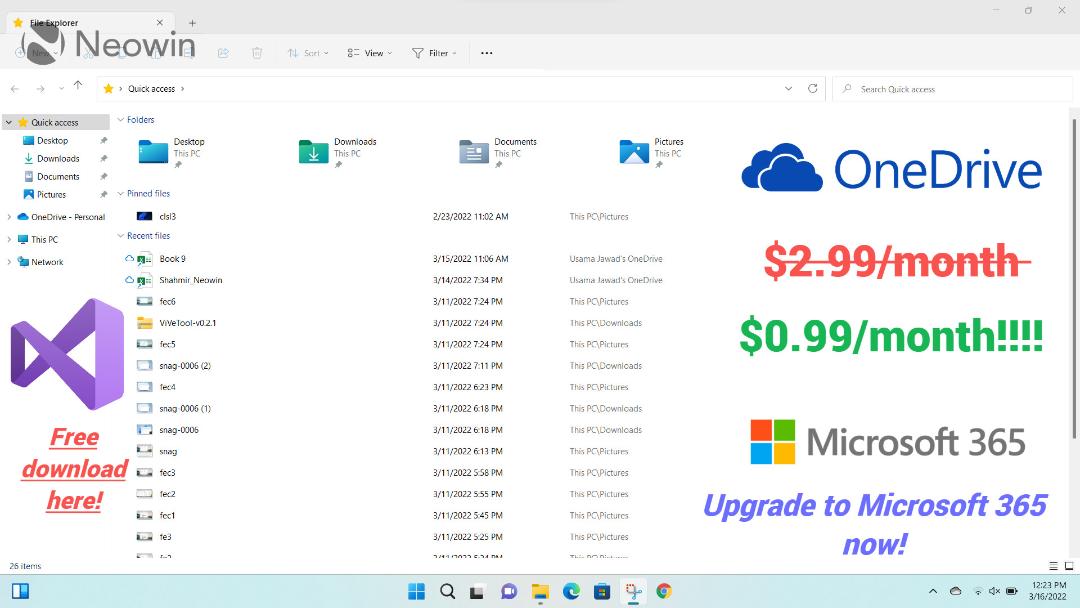This screenshot has width=1080, height=608.
Task: Click the Windows Start button
Action: 417,591
